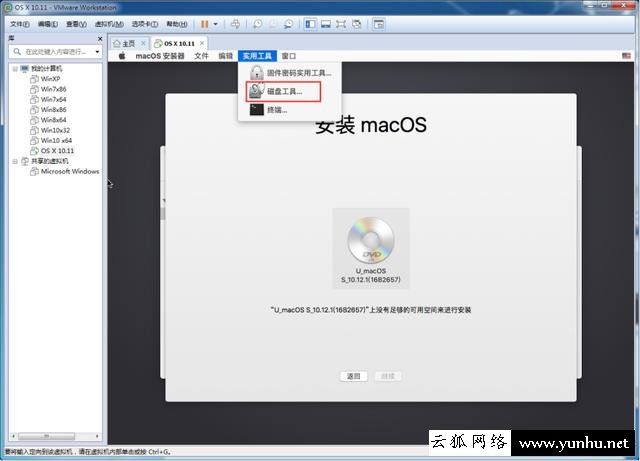
Task: Switch to the OS X 10.11 tab
Action: click(x=179, y=43)
